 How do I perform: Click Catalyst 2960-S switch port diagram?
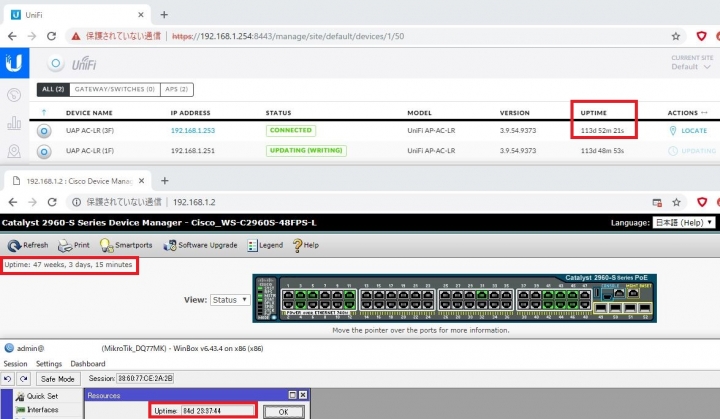coord(454,299)
